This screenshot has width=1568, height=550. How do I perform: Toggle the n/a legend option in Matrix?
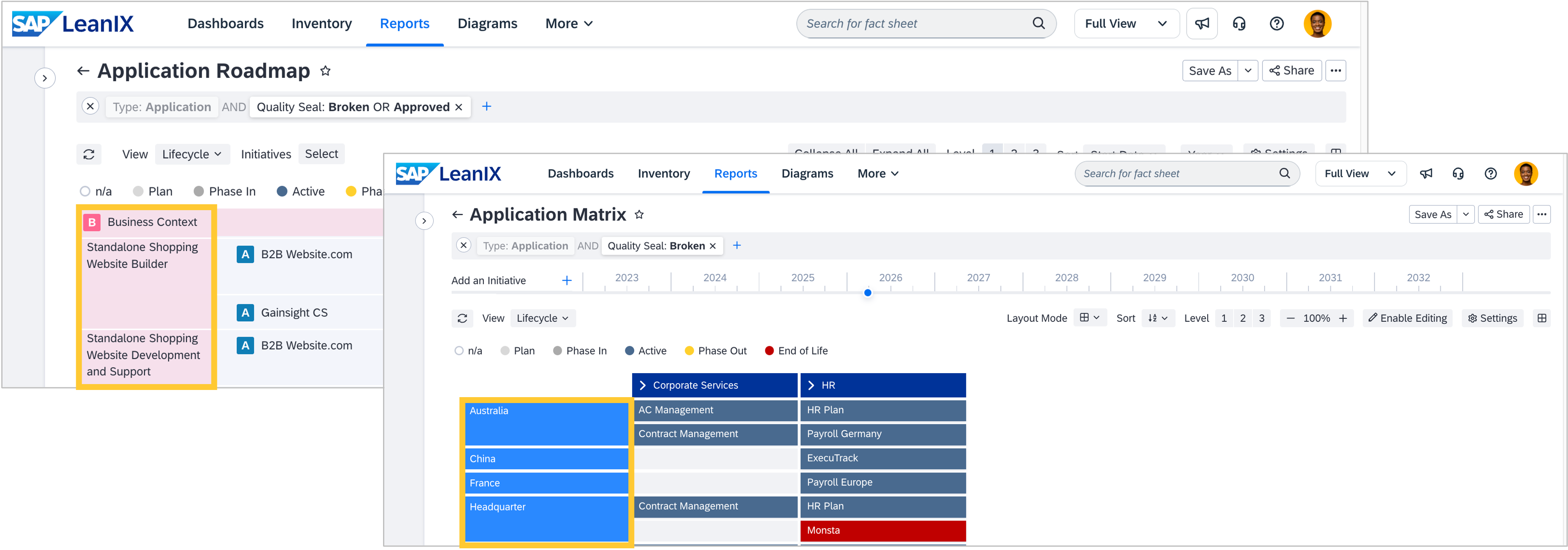468,351
